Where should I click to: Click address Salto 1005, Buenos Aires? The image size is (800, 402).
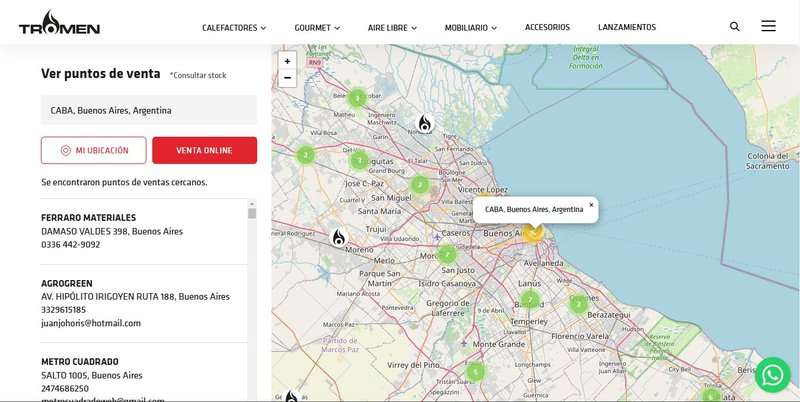click(x=92, y=375)
